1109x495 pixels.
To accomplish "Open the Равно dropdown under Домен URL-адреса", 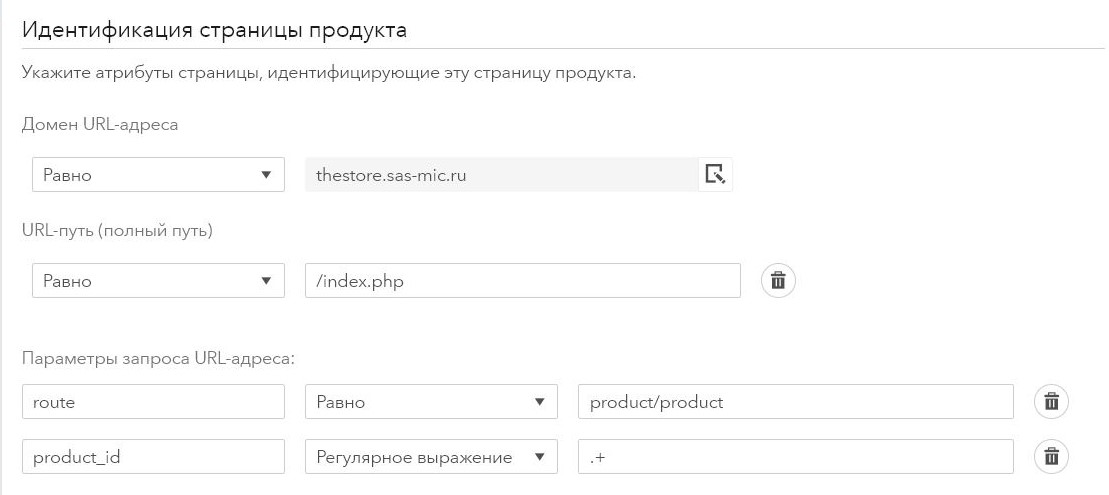I will tap(158, 175).
